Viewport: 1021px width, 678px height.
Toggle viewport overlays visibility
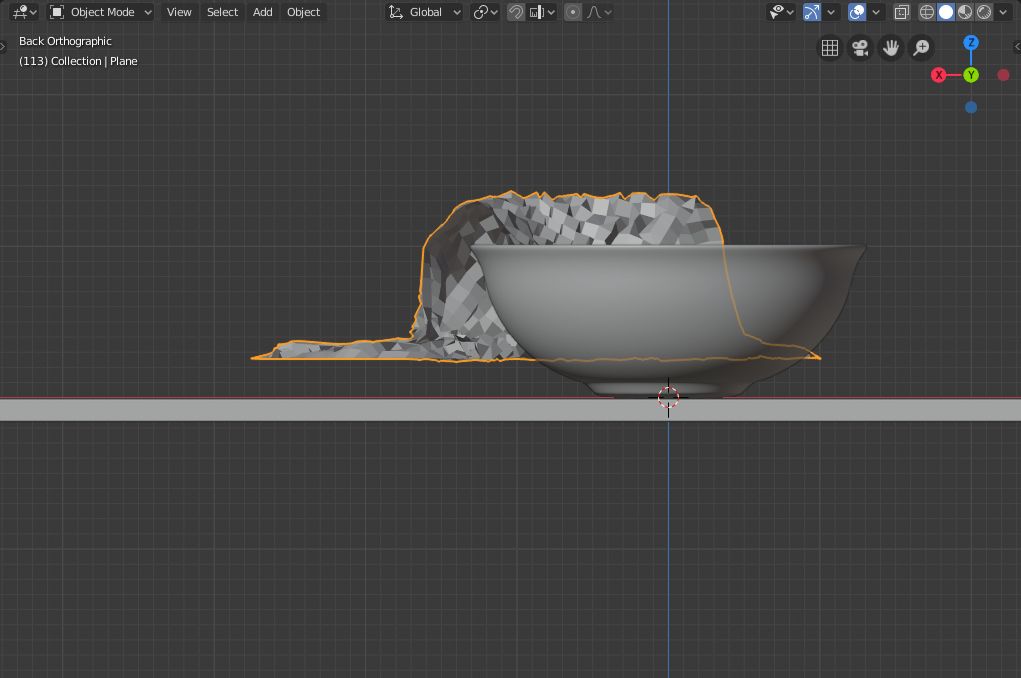click(x=857, y=12)
